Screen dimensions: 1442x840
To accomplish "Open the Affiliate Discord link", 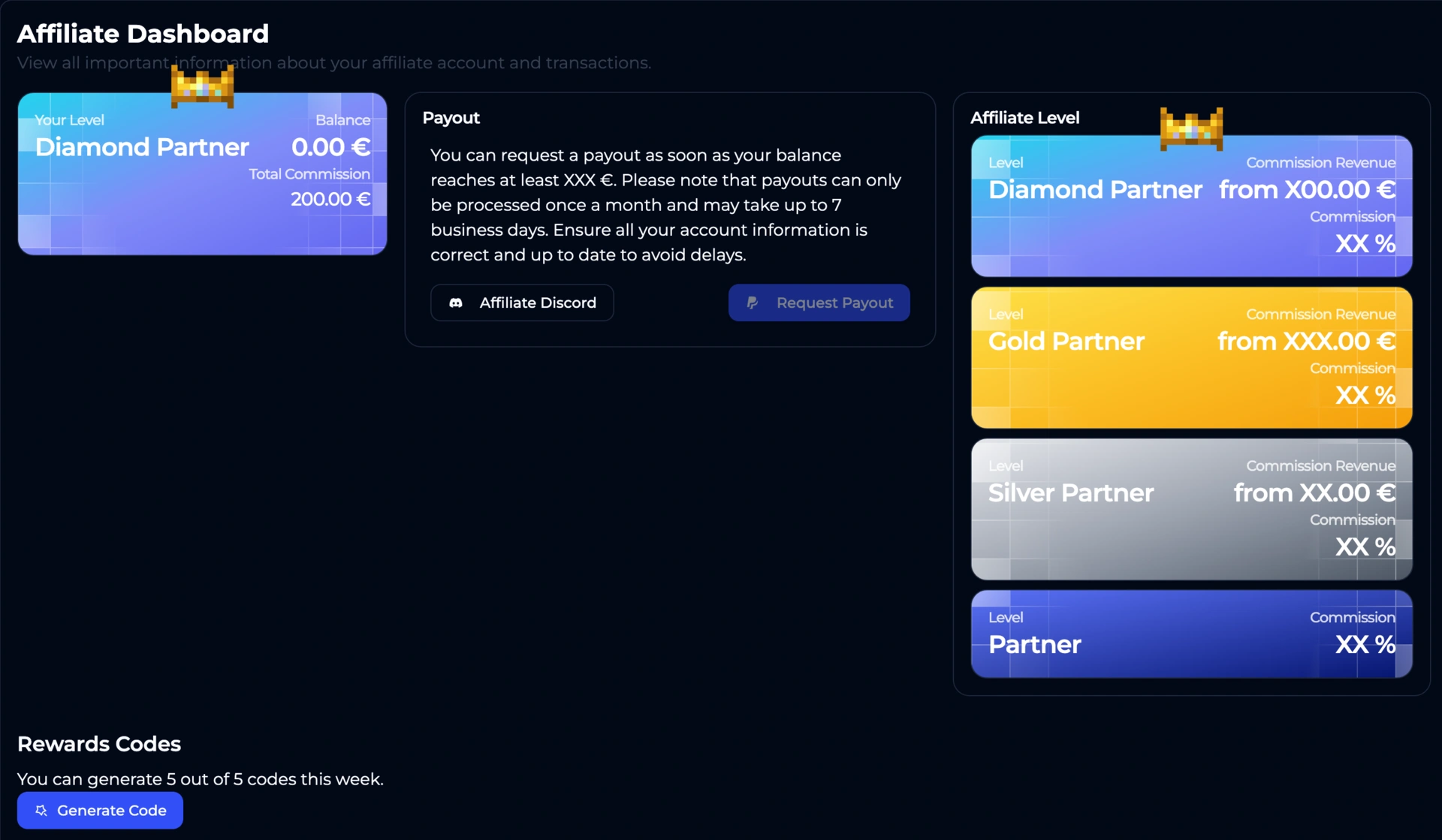I will [x=522, y=303].
